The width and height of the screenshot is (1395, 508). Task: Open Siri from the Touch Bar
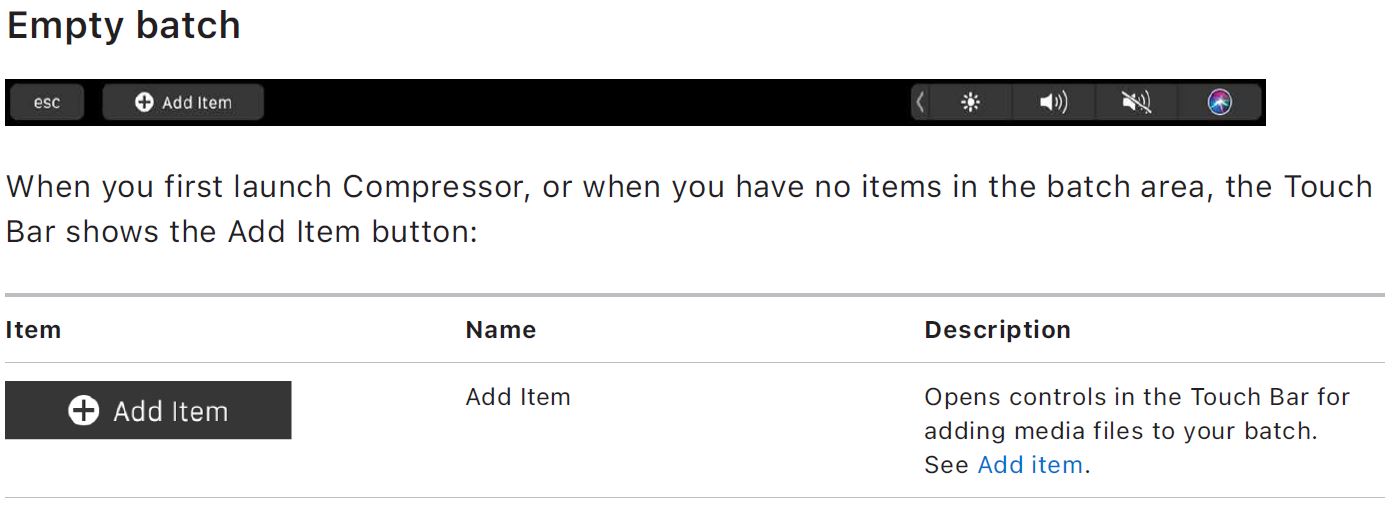(x=1219, y=102)
